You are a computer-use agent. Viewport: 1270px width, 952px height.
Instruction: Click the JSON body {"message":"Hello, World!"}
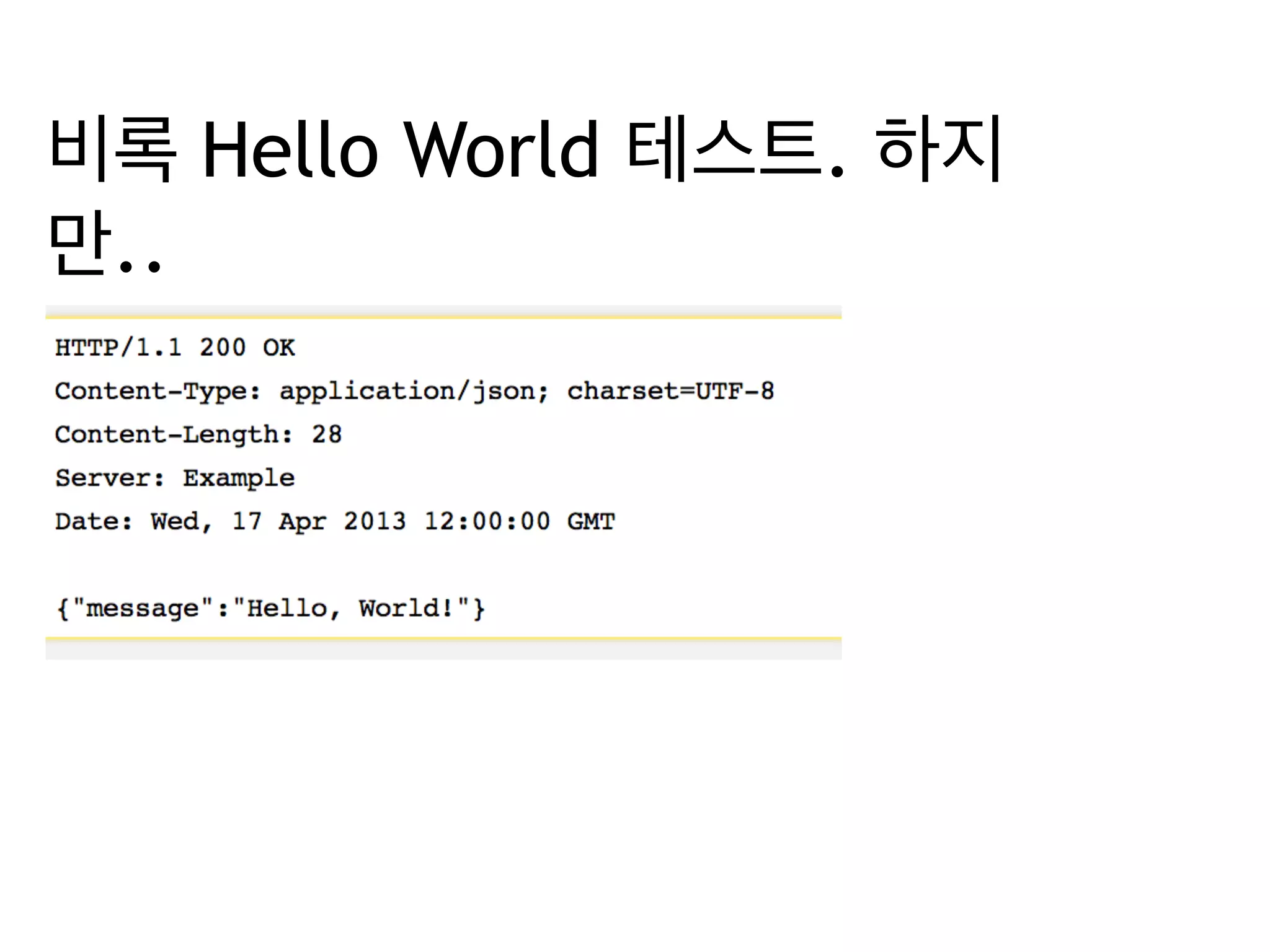[x=270, y=609]
